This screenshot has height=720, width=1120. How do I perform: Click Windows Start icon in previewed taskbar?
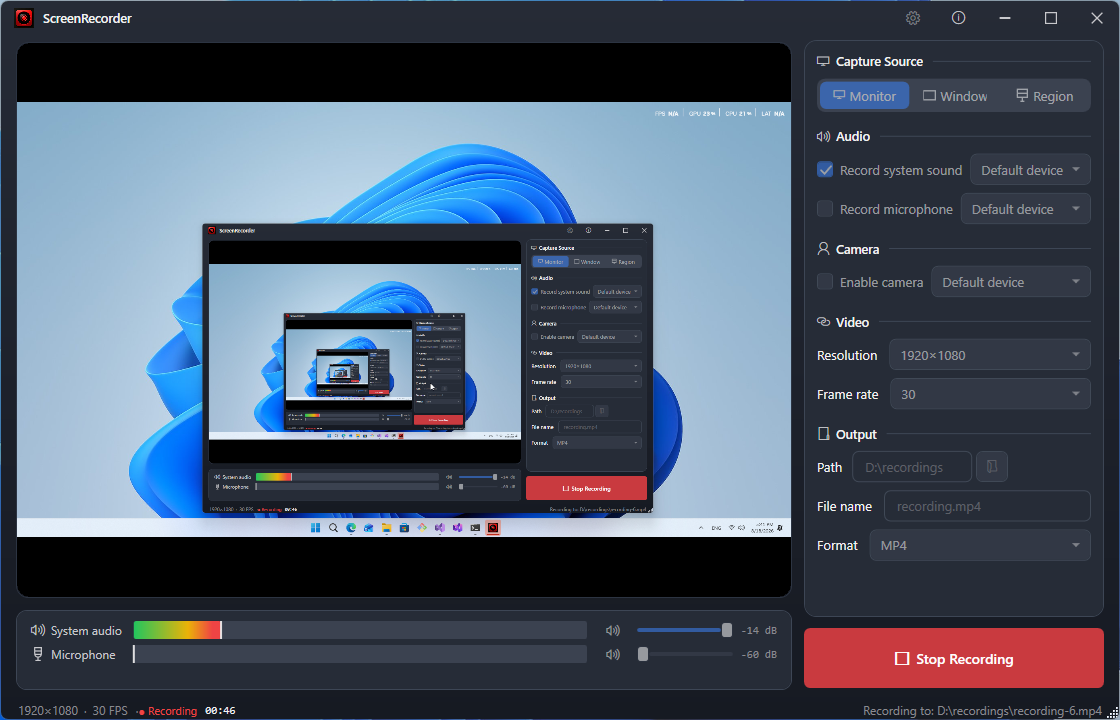(x=315, y=528)
